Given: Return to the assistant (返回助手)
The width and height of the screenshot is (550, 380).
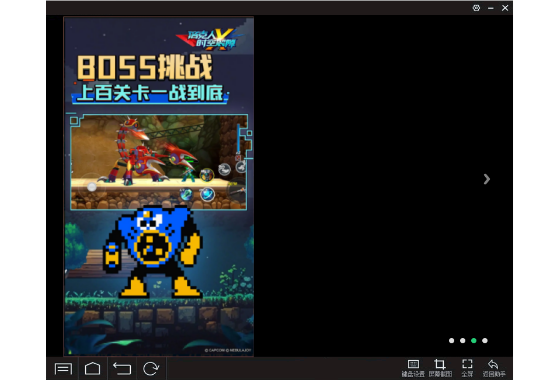Looking at the screenshot, I should 494,368.
